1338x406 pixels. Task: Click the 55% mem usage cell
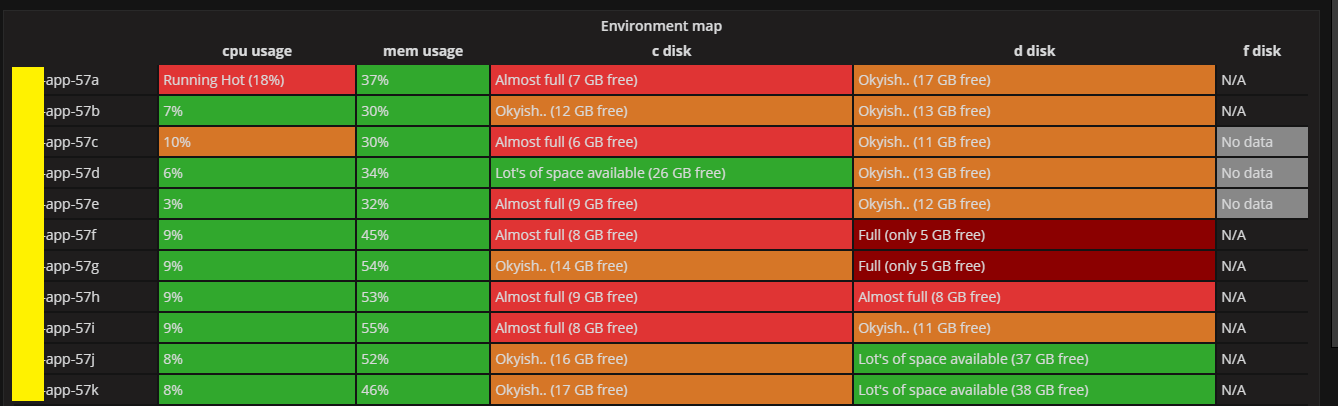click(423, 328)
